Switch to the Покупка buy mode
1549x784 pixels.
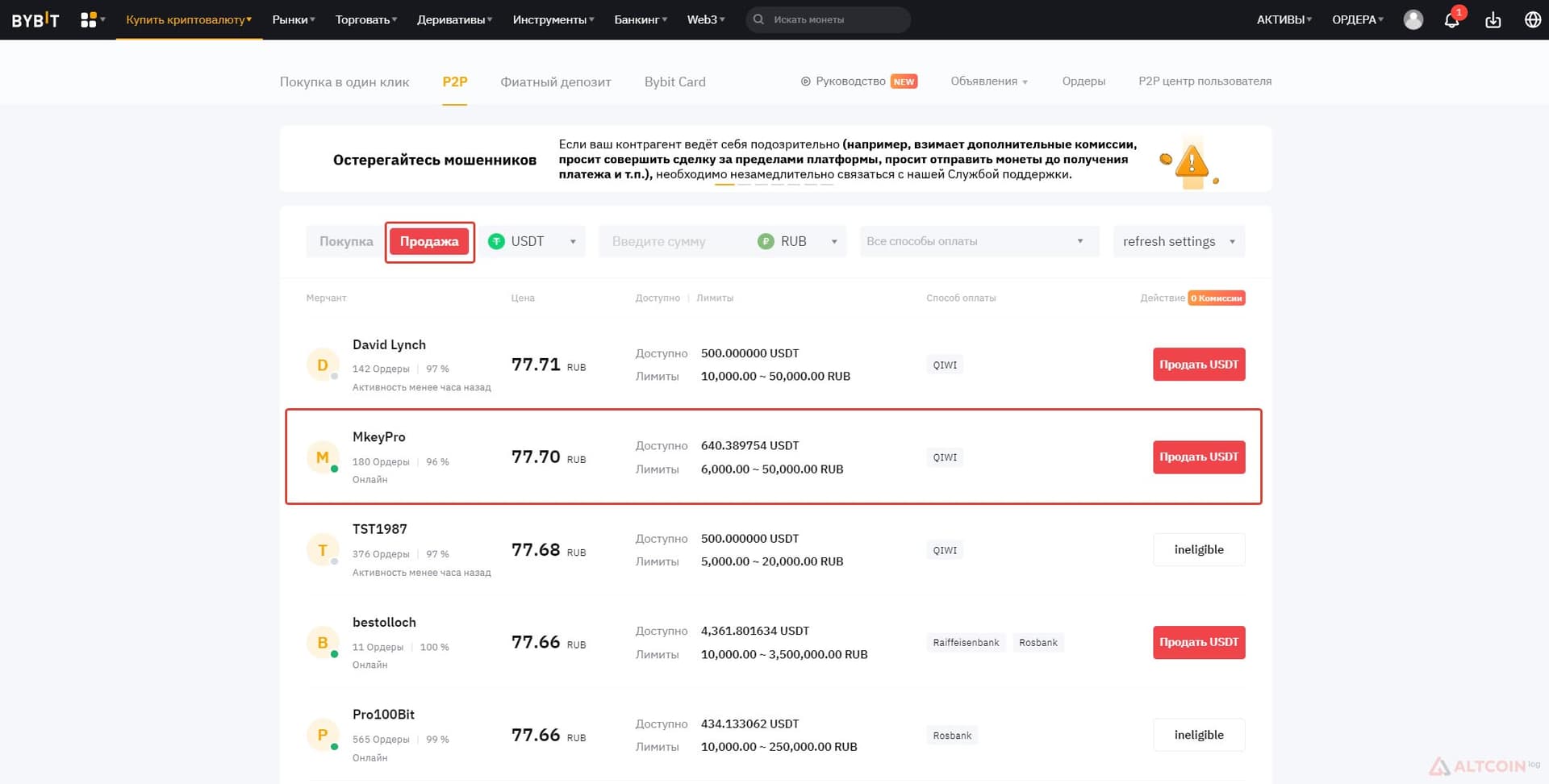click(346, 241)
